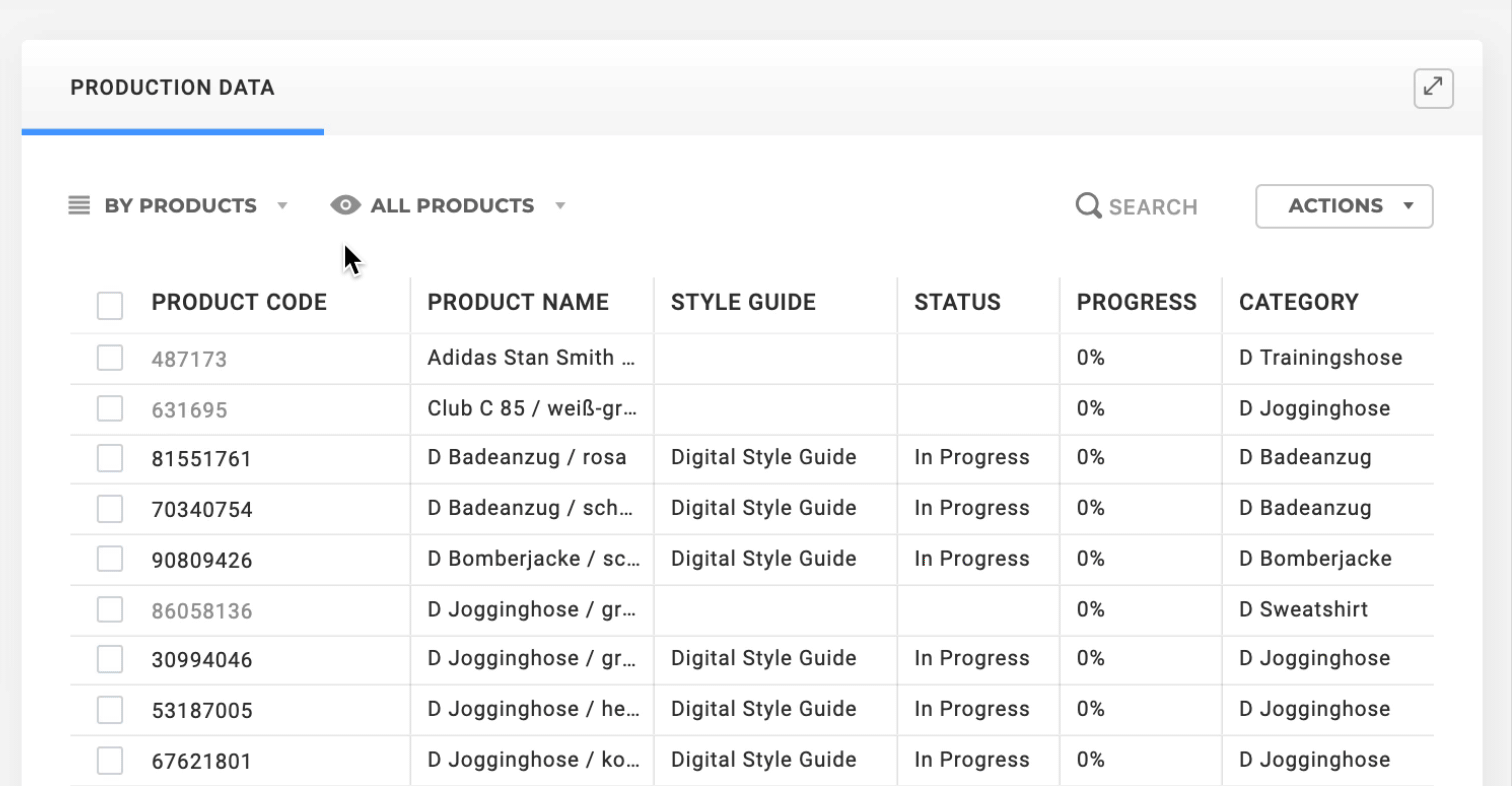Viewport: 1512px width, 786px height.
Task: Open product code 86058136 link
Action: click(202, 611)
